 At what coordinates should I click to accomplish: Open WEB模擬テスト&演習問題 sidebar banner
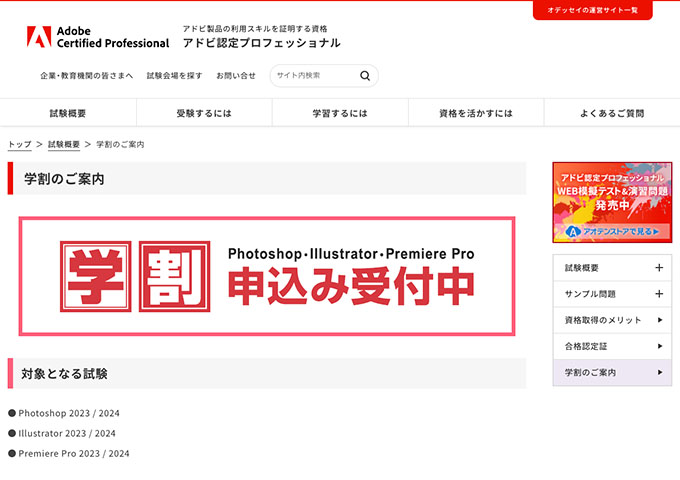(x=612, y=202)
